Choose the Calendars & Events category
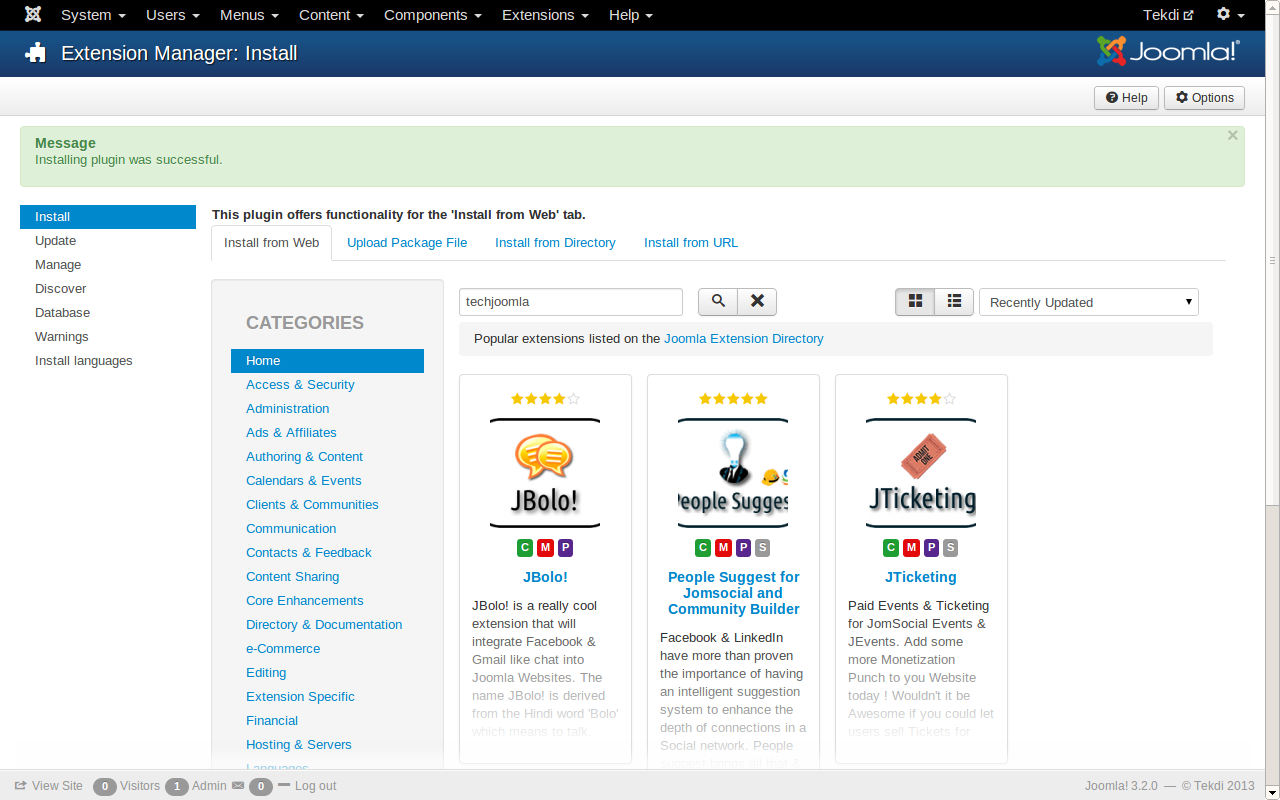 click(x=304, y=480)
